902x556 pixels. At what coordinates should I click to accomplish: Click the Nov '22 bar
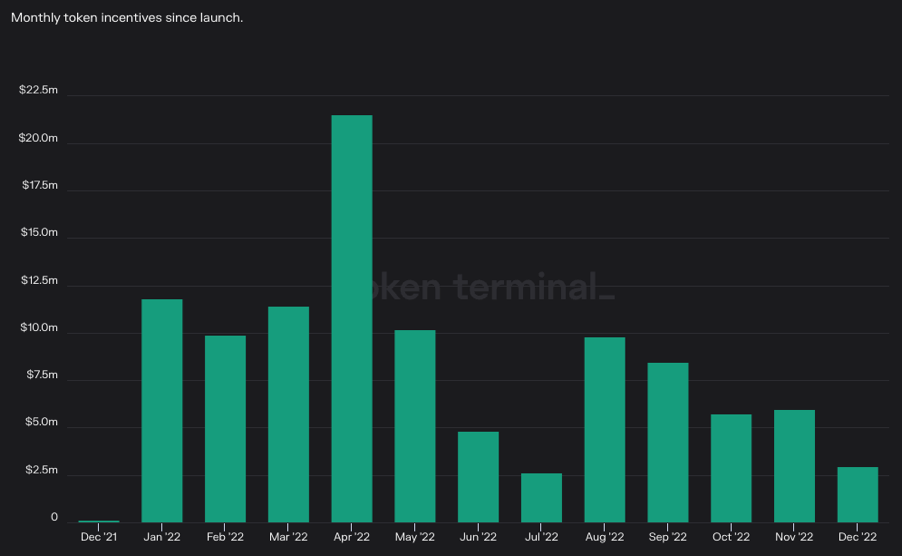click(794, 466)
